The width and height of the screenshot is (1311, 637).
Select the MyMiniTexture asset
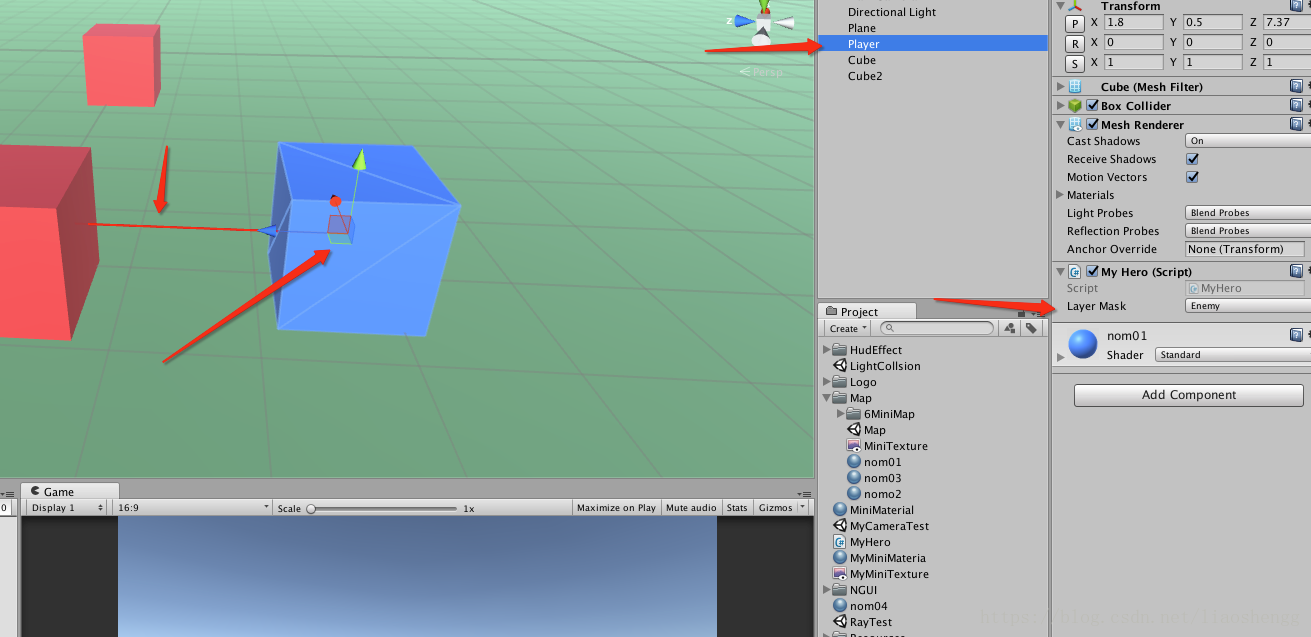pyautogui.click(x=881, y=574)
